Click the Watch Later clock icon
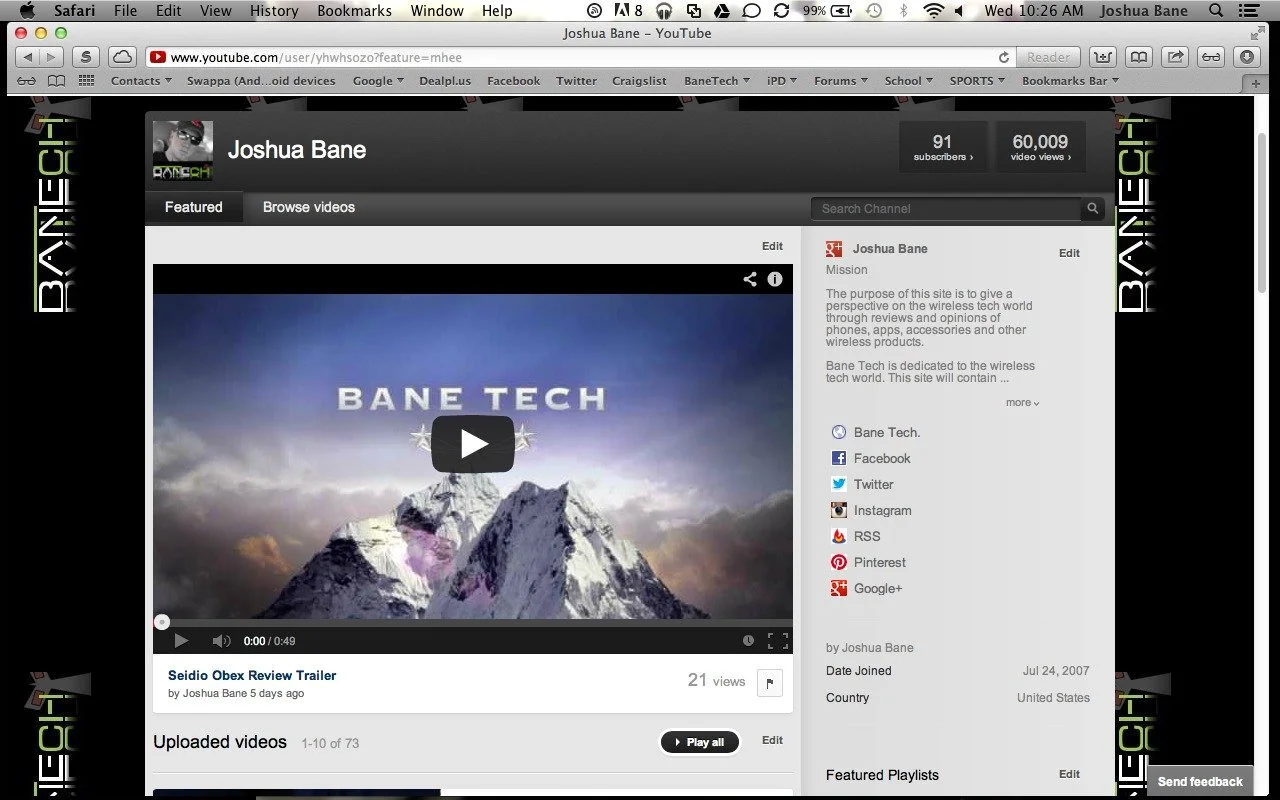Image resolution: width=1280 pixels, height=800 pixels. [x=748, y=641]
